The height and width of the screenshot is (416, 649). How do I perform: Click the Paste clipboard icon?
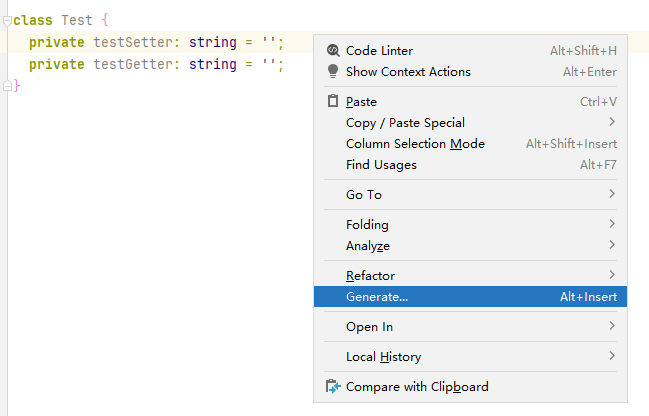coord(333,101)
